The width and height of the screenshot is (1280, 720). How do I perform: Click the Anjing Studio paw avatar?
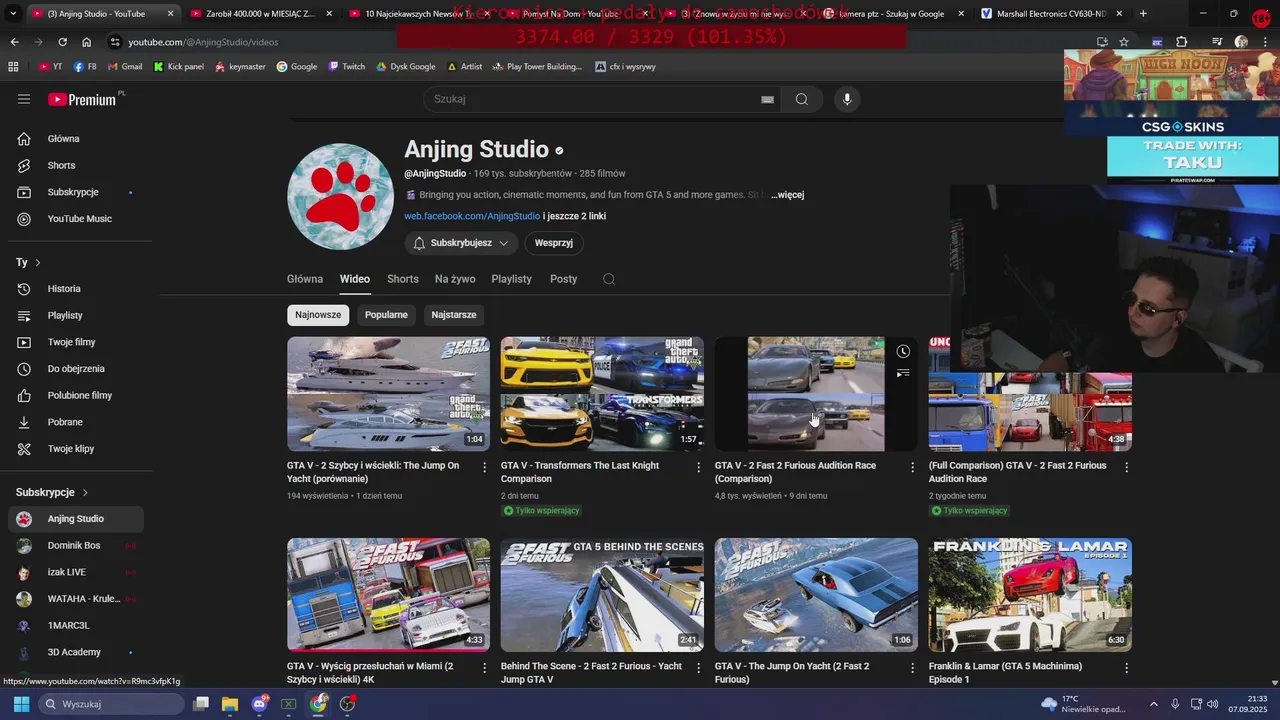pos(340,196)
